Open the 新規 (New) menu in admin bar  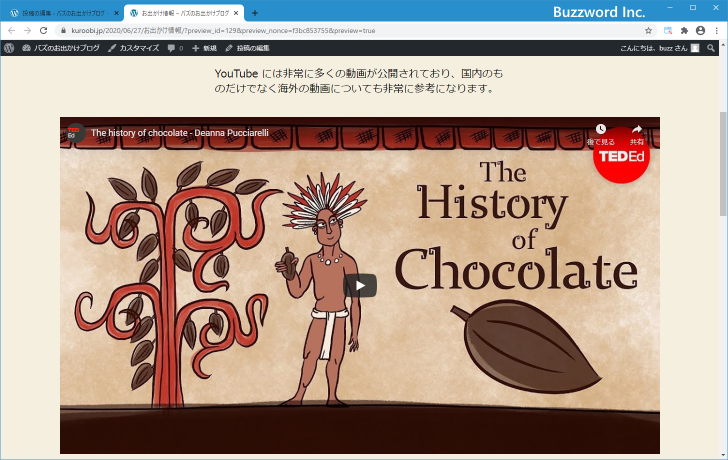point(204,48)
